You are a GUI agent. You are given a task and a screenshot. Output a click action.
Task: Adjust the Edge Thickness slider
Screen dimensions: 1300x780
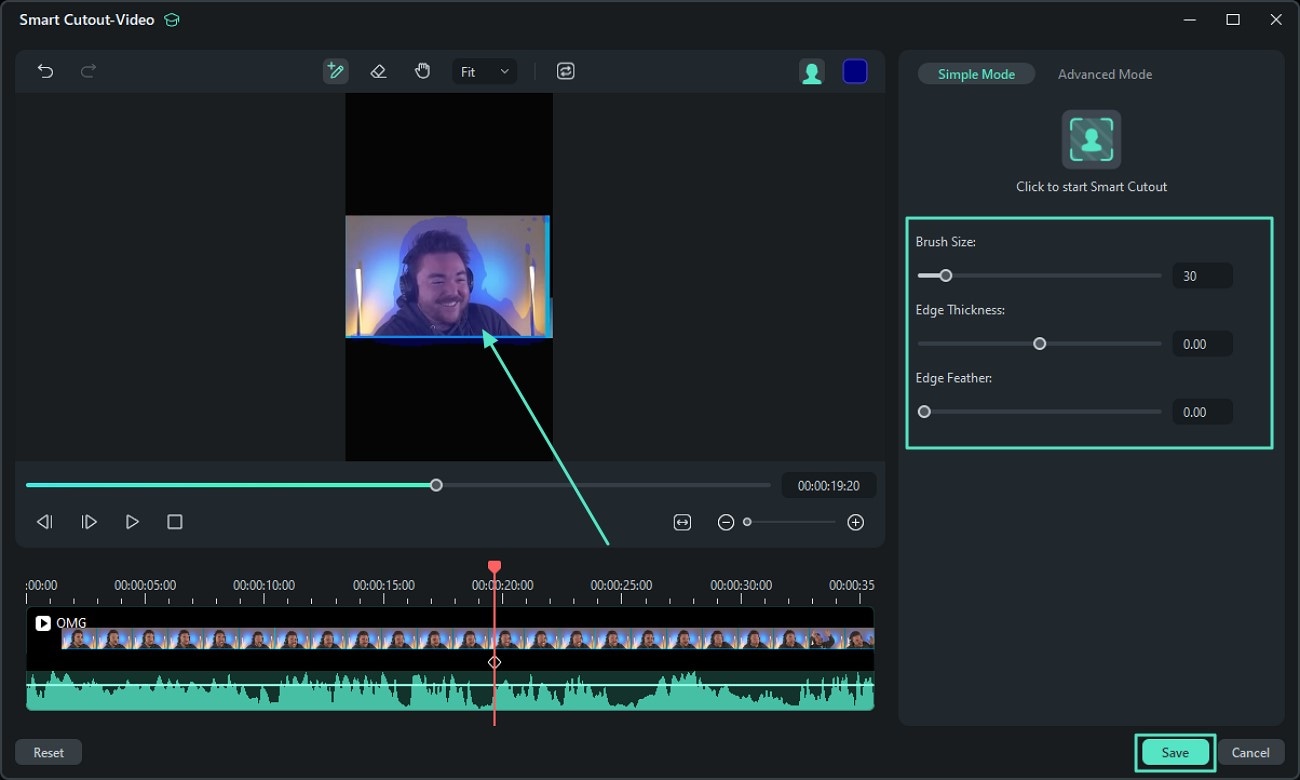[x=1039, y=344]
